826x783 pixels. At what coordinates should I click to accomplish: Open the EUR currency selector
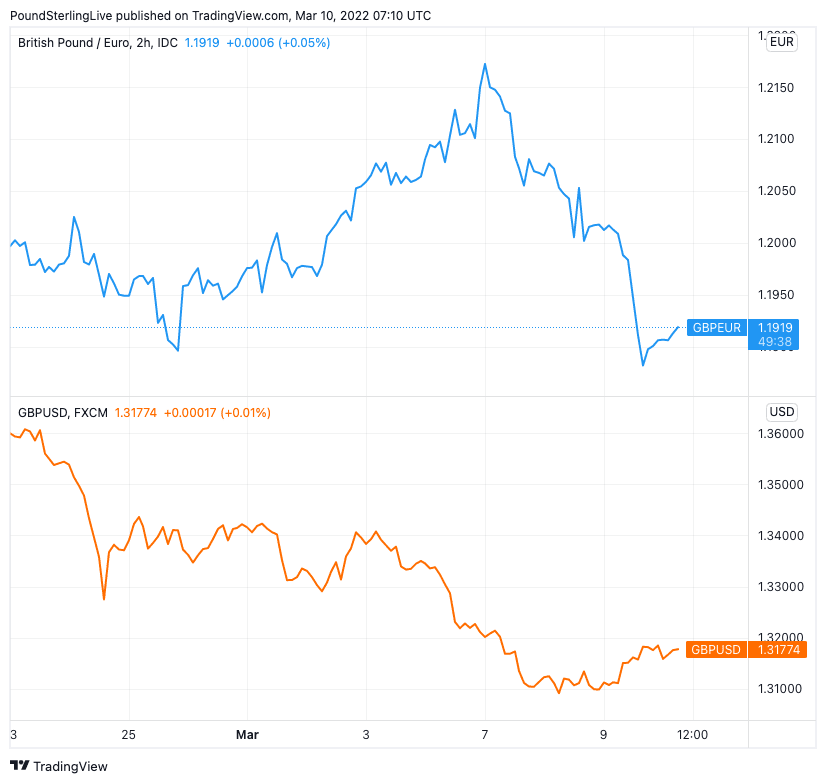pyautogui.click(x=781, y=41)
